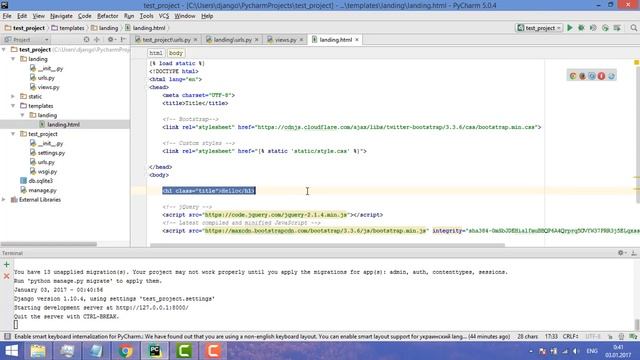Collapse the test_project root folder
The width and height of the screenshot is (640, 360).
(4, 49)
